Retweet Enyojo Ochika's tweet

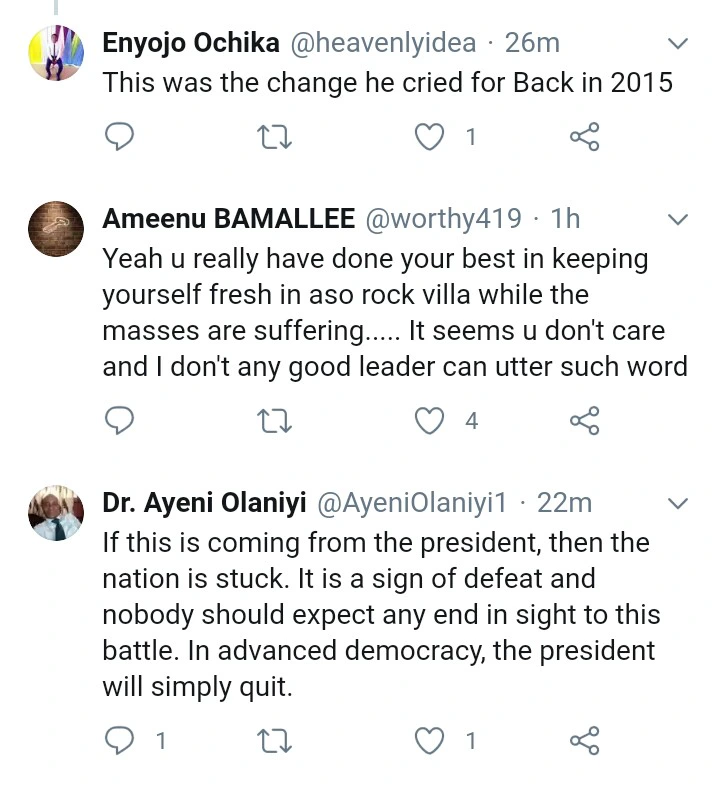(274, 137)
